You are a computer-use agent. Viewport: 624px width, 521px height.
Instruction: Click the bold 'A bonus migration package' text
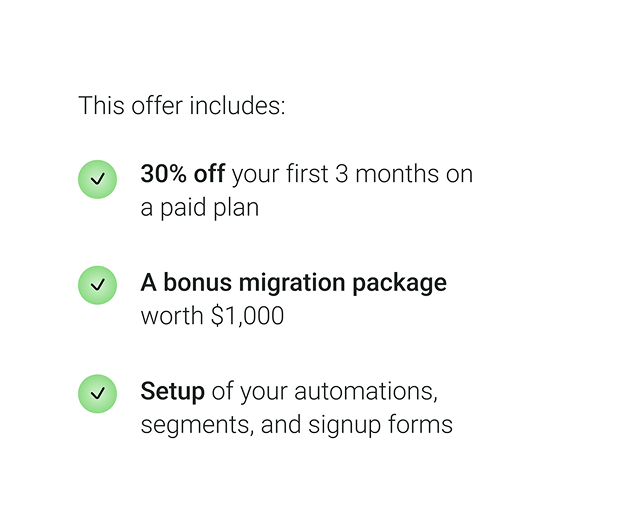click(294, 283)
